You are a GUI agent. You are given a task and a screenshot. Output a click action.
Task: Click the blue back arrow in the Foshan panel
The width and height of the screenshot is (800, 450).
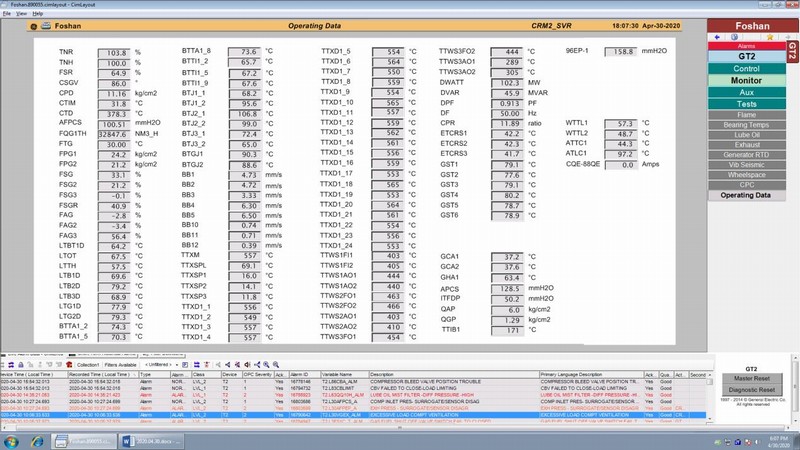717,37
